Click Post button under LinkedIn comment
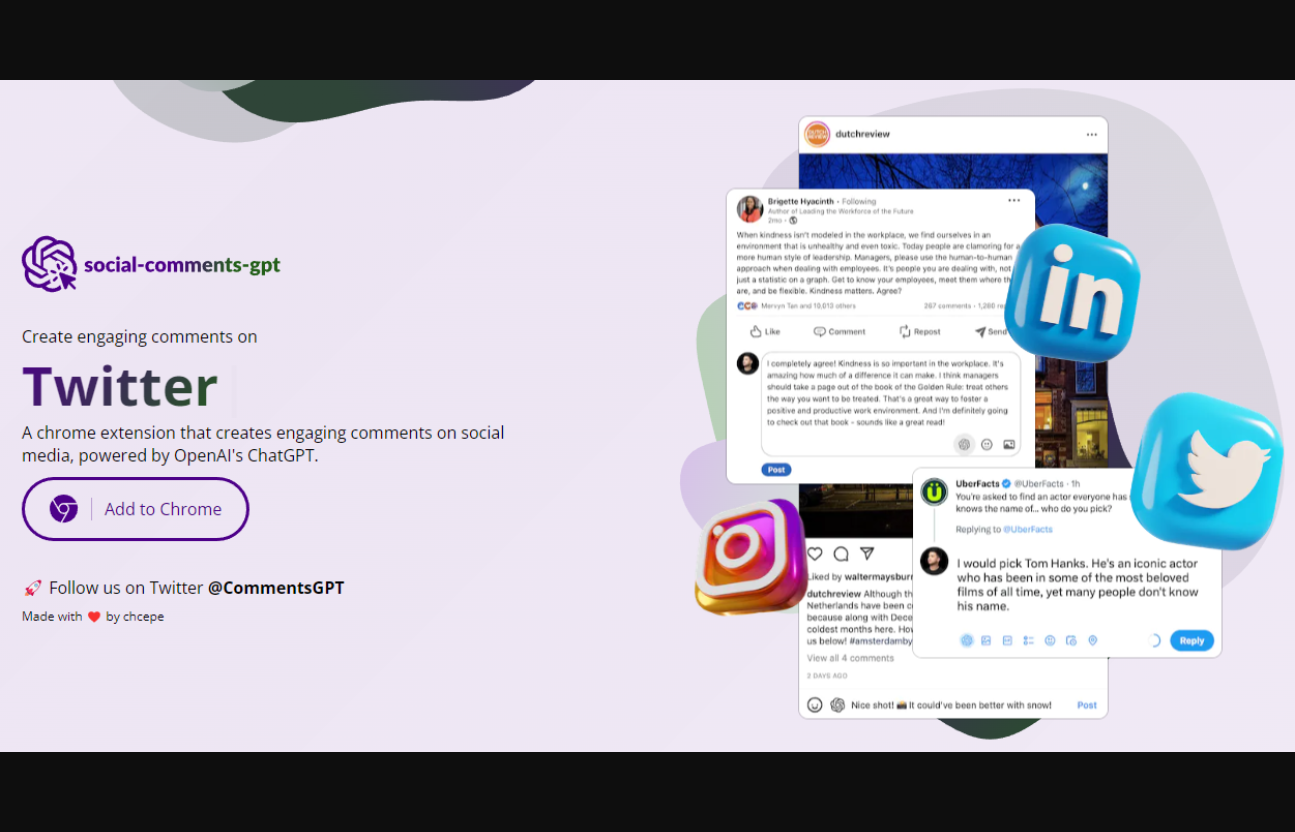This screenshot has height=832, width=1295. coord(776,470)
